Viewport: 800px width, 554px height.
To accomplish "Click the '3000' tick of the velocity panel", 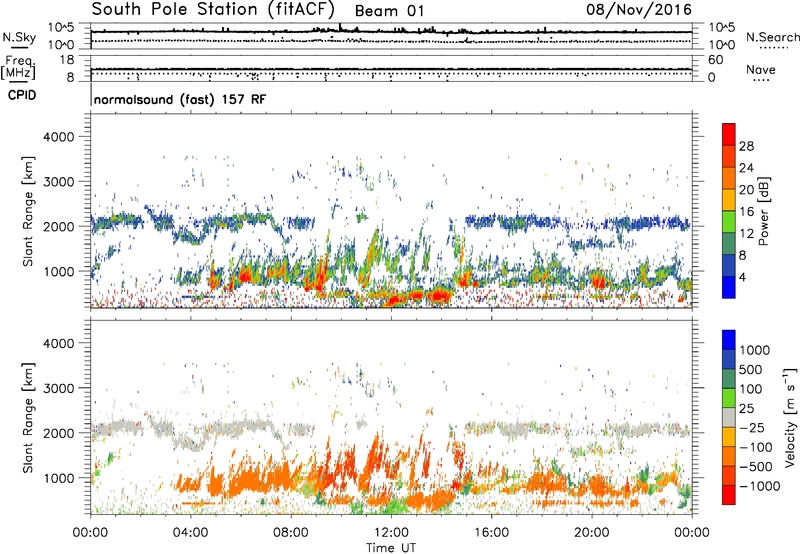I will click(x=58, y=388).
